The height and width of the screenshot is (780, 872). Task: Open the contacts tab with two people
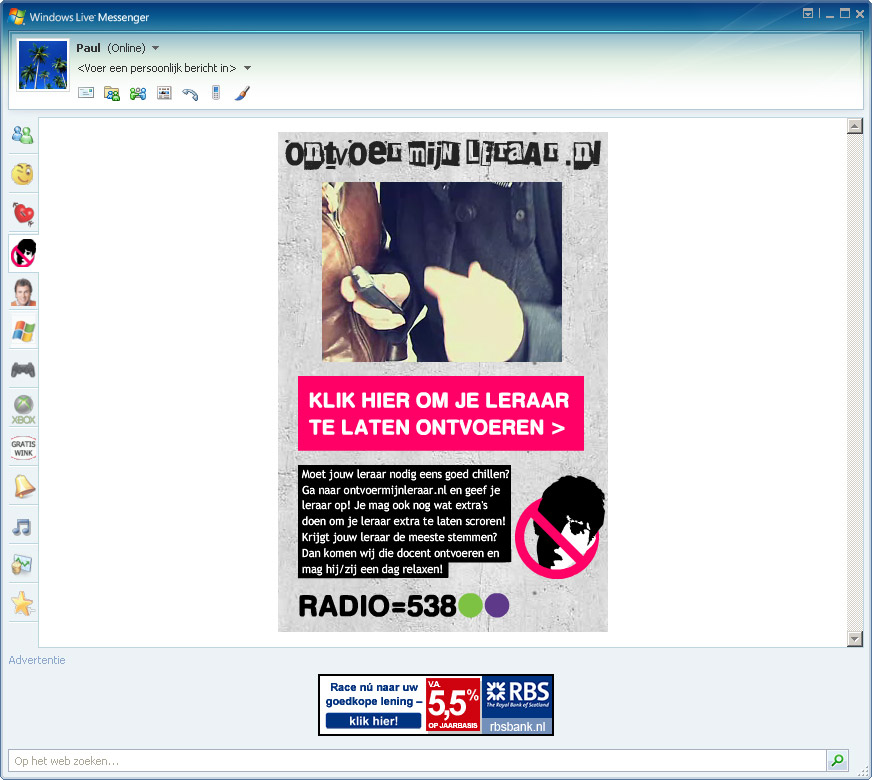click(23, 135)
